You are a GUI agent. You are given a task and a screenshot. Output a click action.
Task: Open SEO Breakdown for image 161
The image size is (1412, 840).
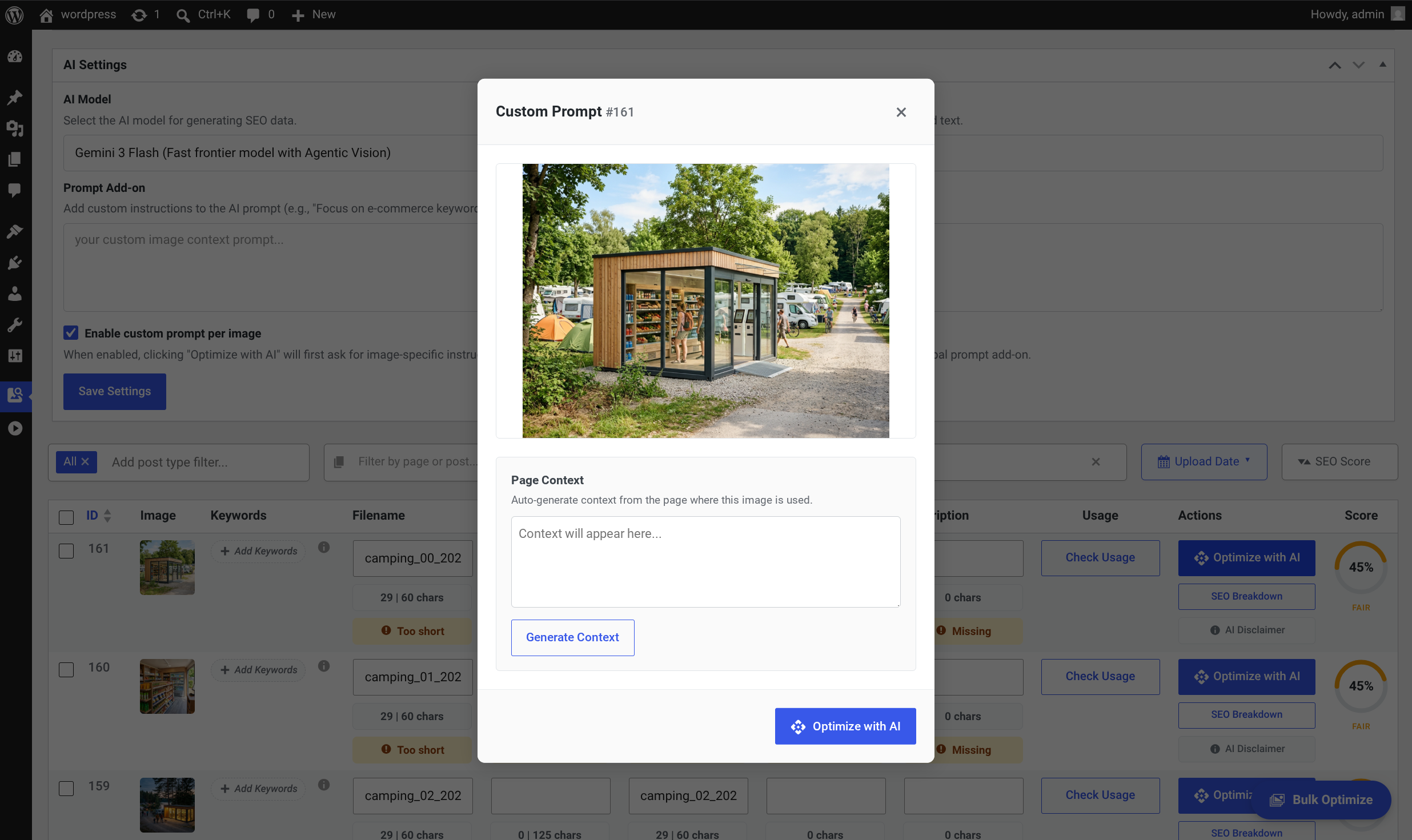click(1246, 596)
